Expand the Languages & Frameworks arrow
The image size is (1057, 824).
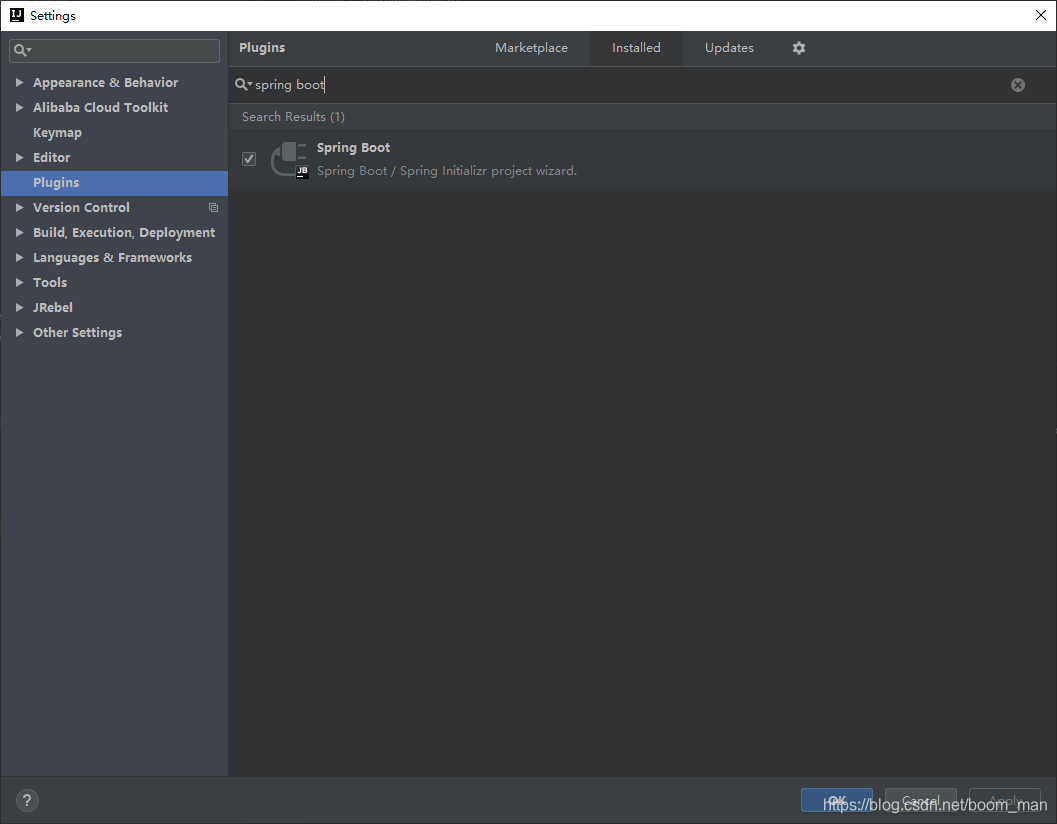point(20,258)
